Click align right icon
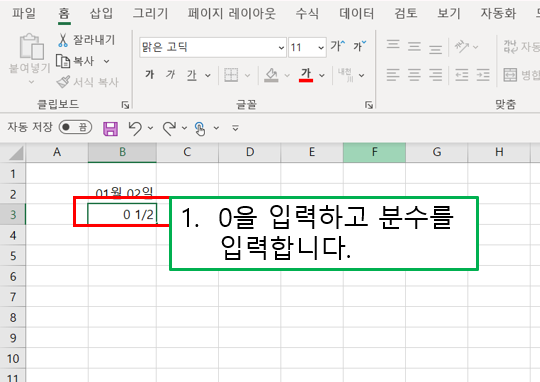The width and height of the screenshot is (540, 382). point(436,75)
